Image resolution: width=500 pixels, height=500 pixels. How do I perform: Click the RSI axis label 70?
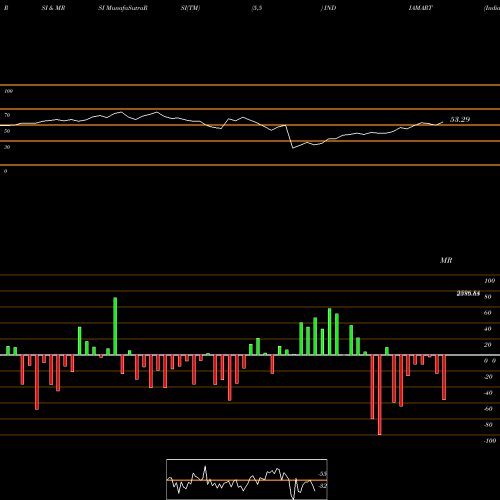7,115
